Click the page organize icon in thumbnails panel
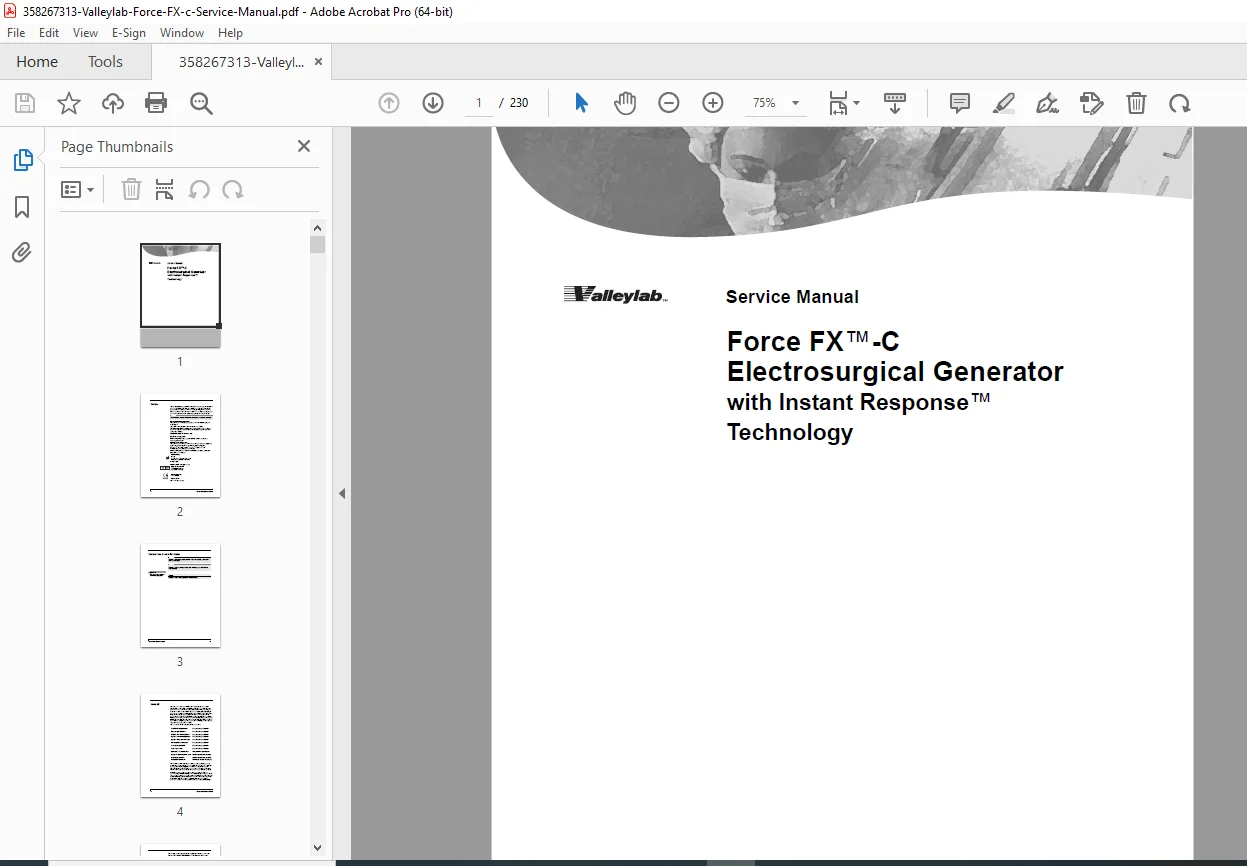 pyautogui.click(x=165, y=190)
